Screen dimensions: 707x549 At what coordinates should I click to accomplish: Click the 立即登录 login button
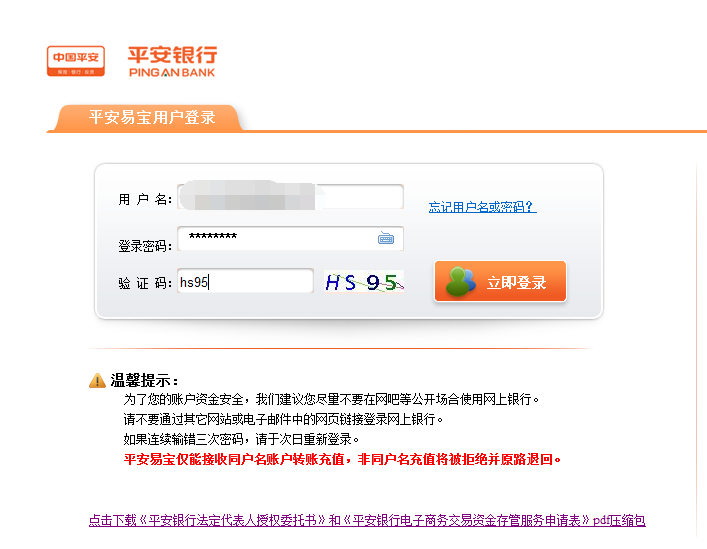[x=500, y=281]
